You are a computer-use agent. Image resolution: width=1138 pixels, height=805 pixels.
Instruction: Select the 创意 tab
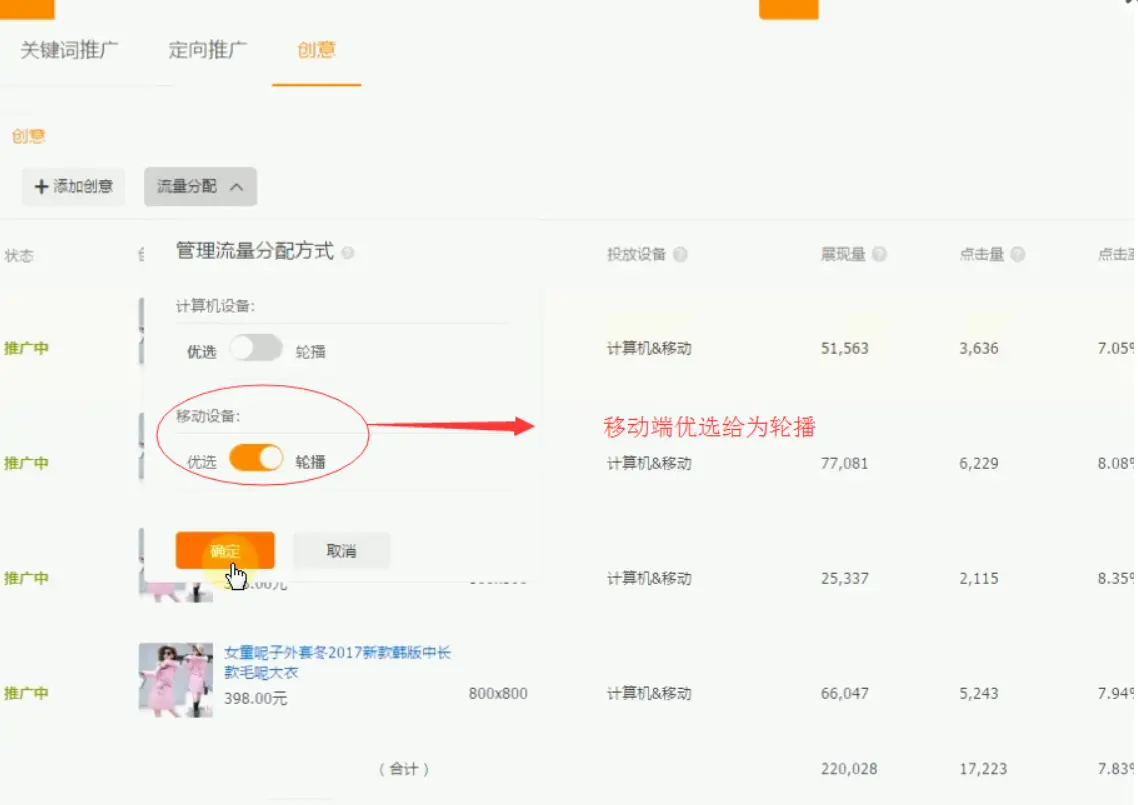point(316,50)
